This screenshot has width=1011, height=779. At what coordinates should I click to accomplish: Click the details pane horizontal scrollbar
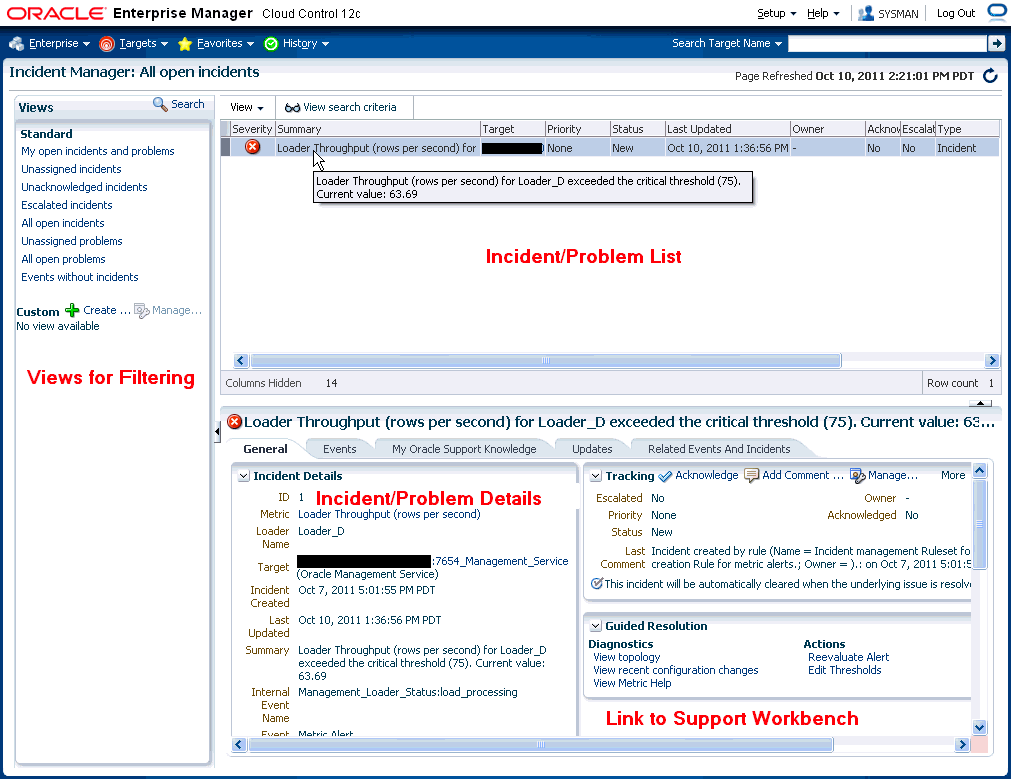click(540, 745)
